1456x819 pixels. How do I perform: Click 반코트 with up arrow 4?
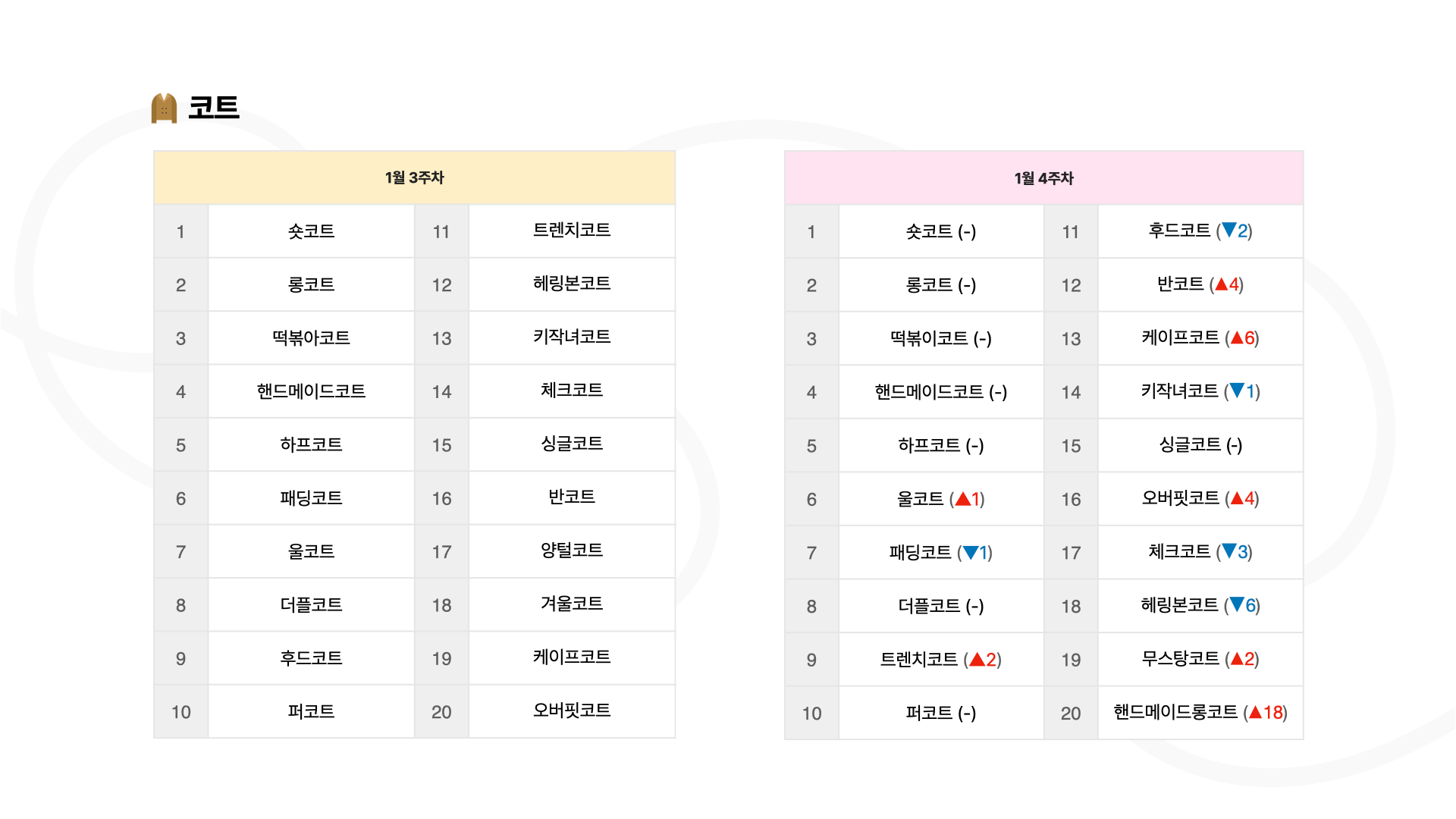pos(1200,284)
